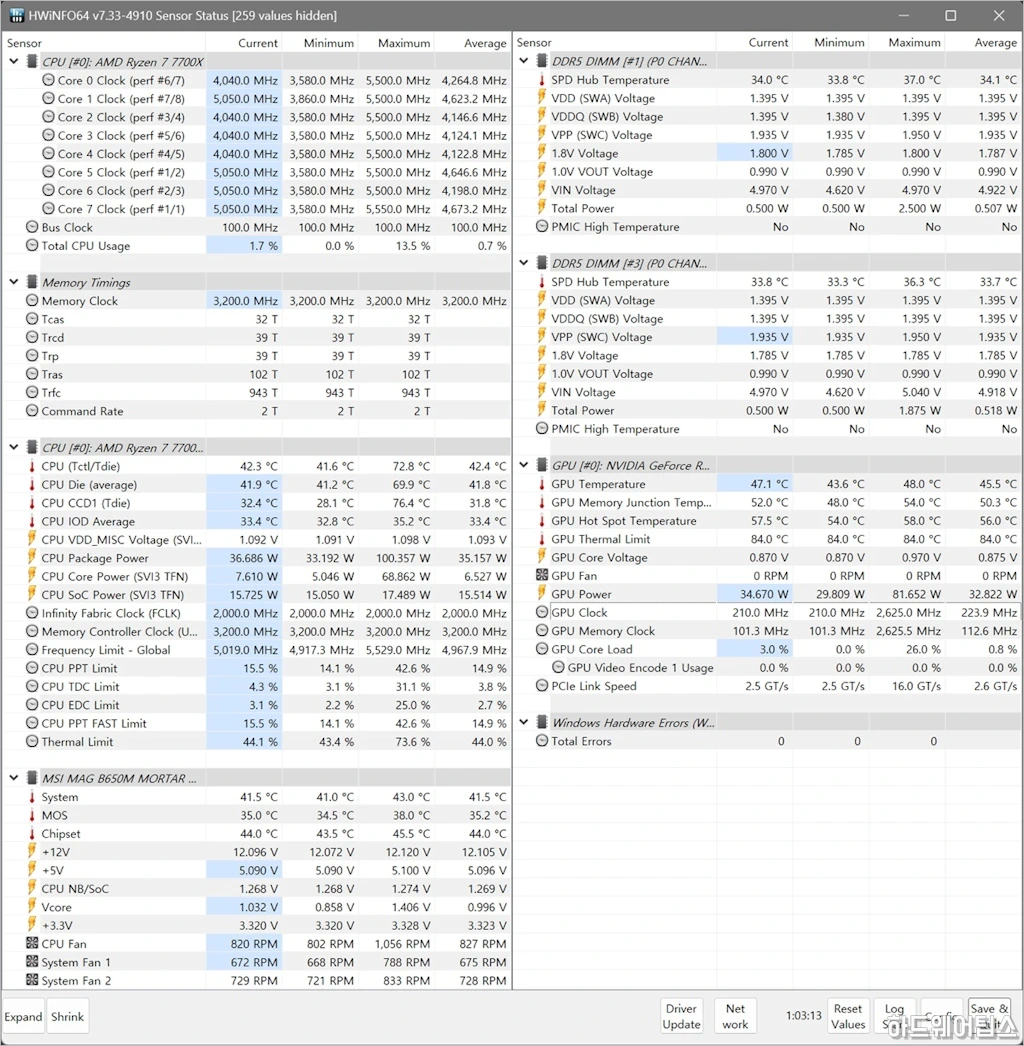Collapse the CPU group containing the Core Clock rows
Screen dimensions: 1024x1046
pos(14,61)
